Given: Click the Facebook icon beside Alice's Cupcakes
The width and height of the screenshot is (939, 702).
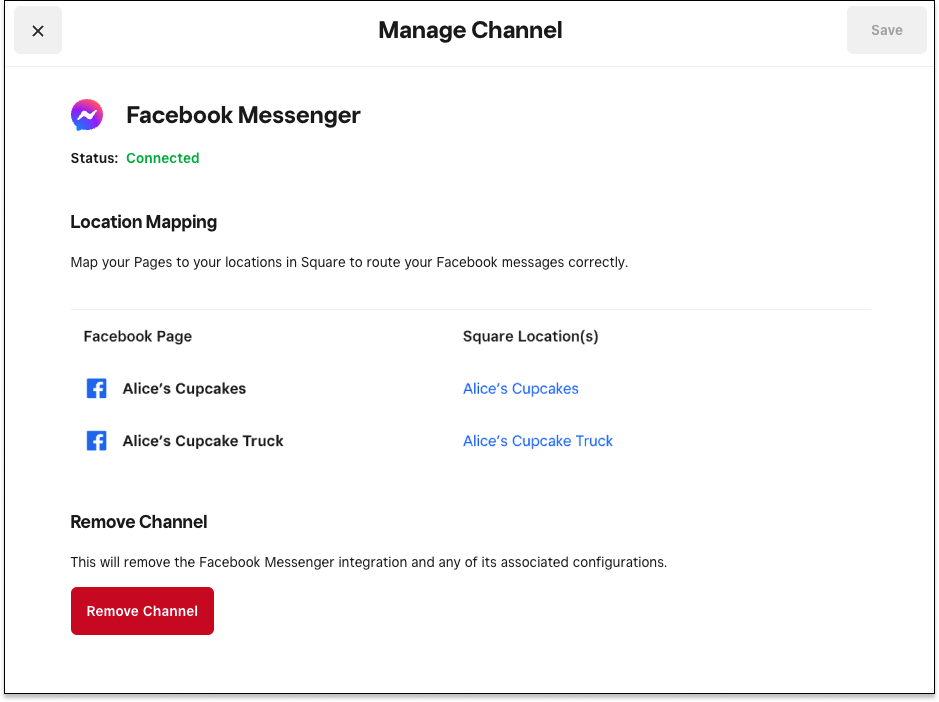Looking at the screenshot, I should 96,389.
